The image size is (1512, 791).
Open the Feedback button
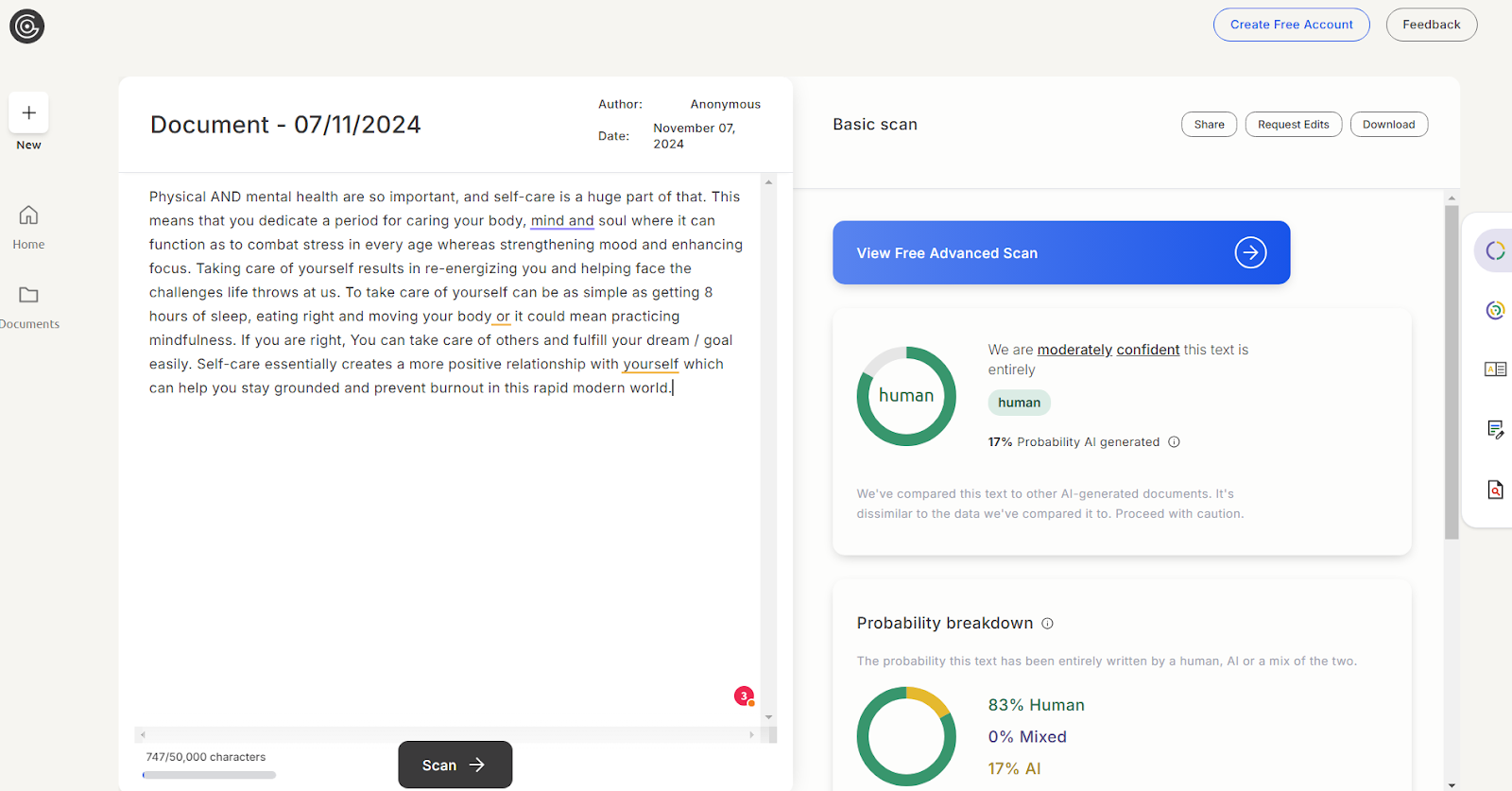click(1431, 25)
